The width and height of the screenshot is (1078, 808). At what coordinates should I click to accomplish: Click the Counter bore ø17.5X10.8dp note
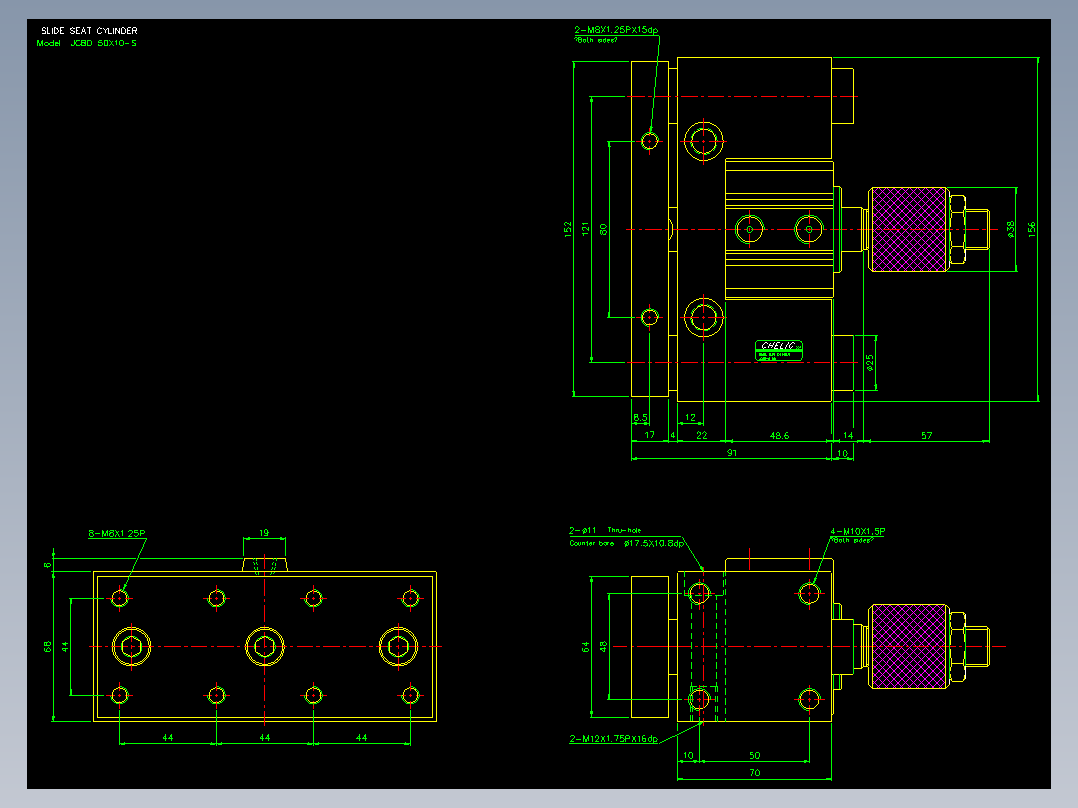(626, 543)
